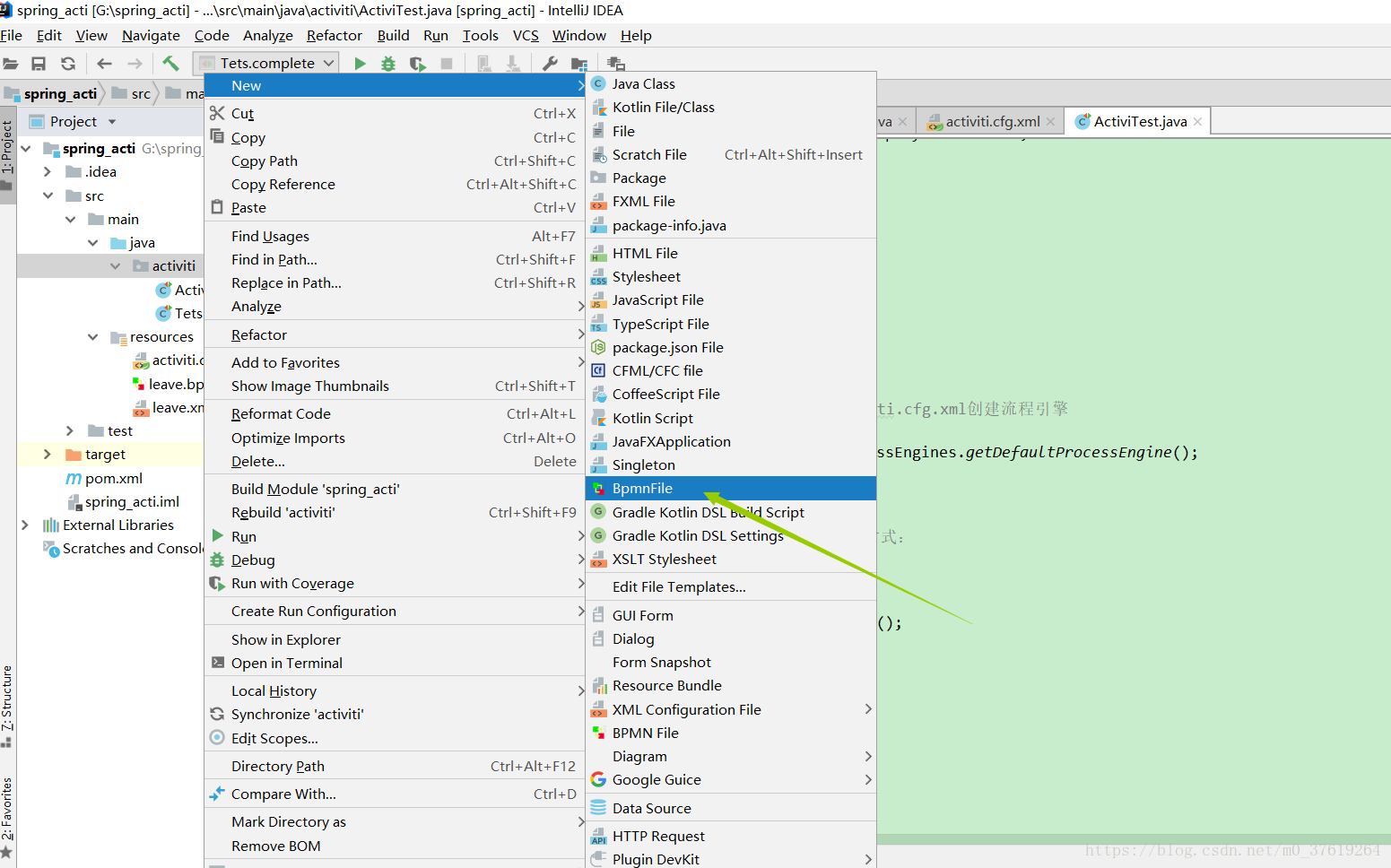
Task: Close the activiti.cfg.xml tab
Action: point(1050,122)
